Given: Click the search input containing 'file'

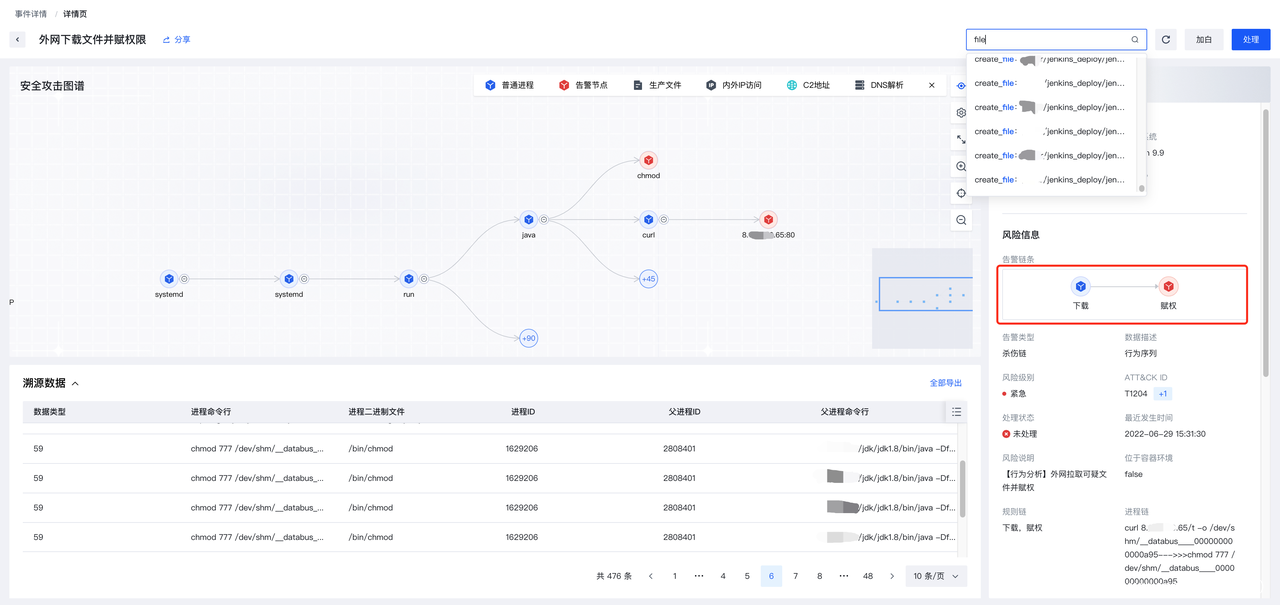Looking at the screenshot, I should click(x=1050, y=40).
